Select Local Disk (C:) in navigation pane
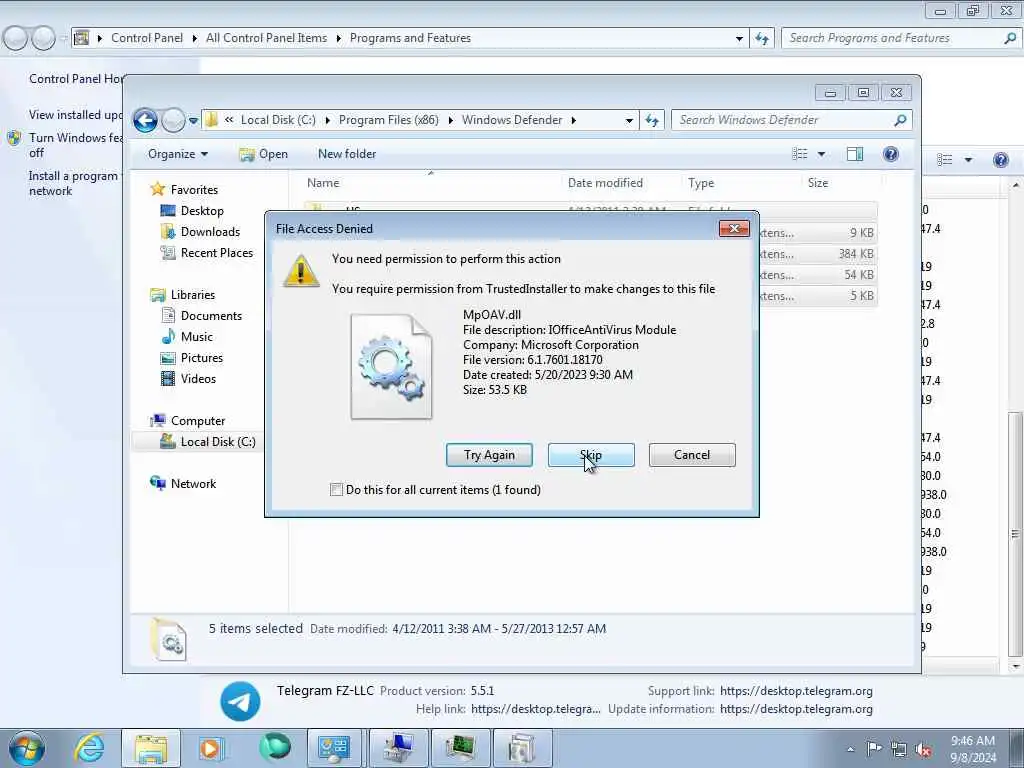Image resolution: width=1024 pixels, height=768 pixels. coord(217,442)
